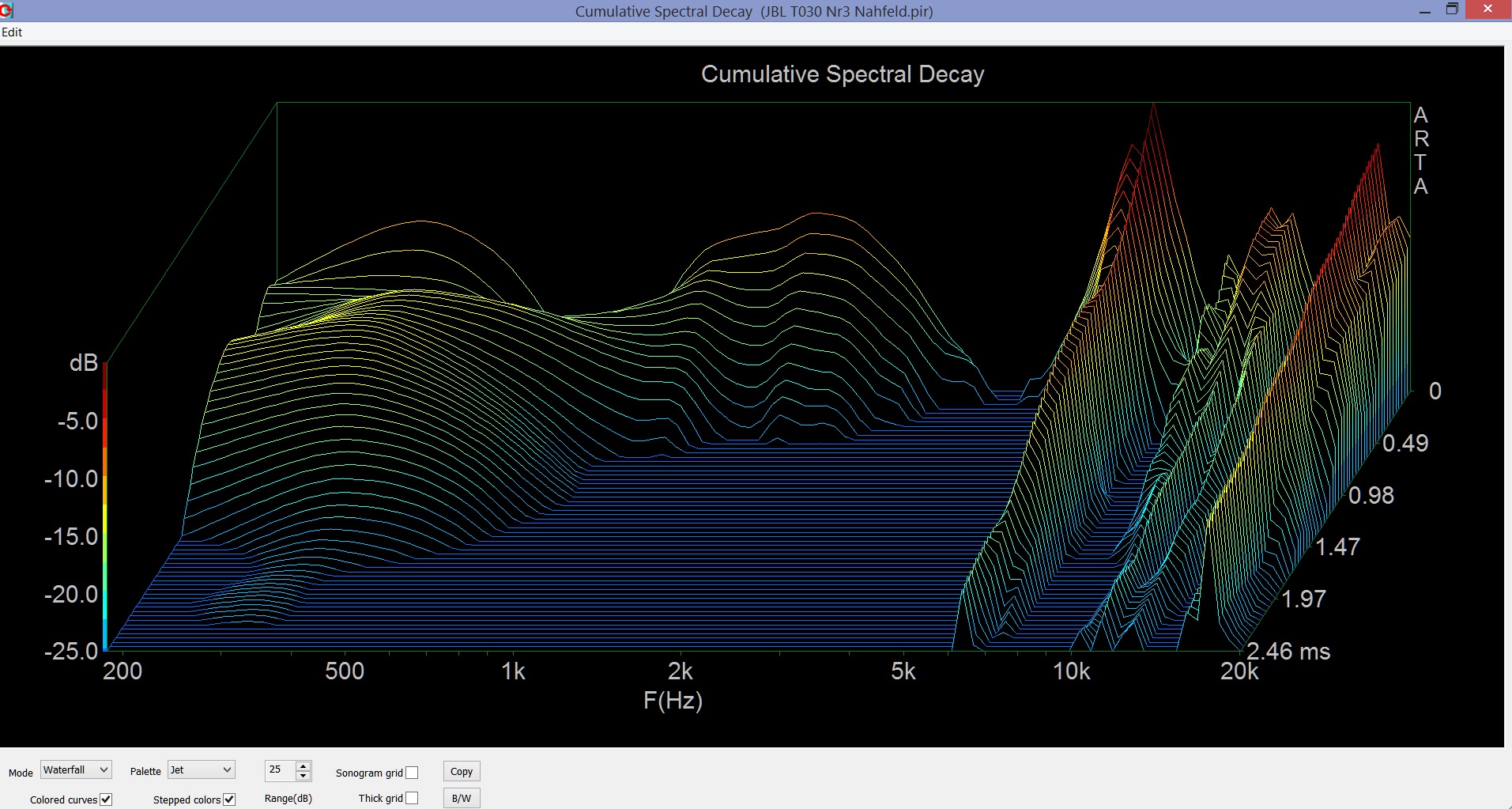The image size is (1512, 809).
Task: Open the Palette dropdown set to Jet
Action: tap(202, 770)
